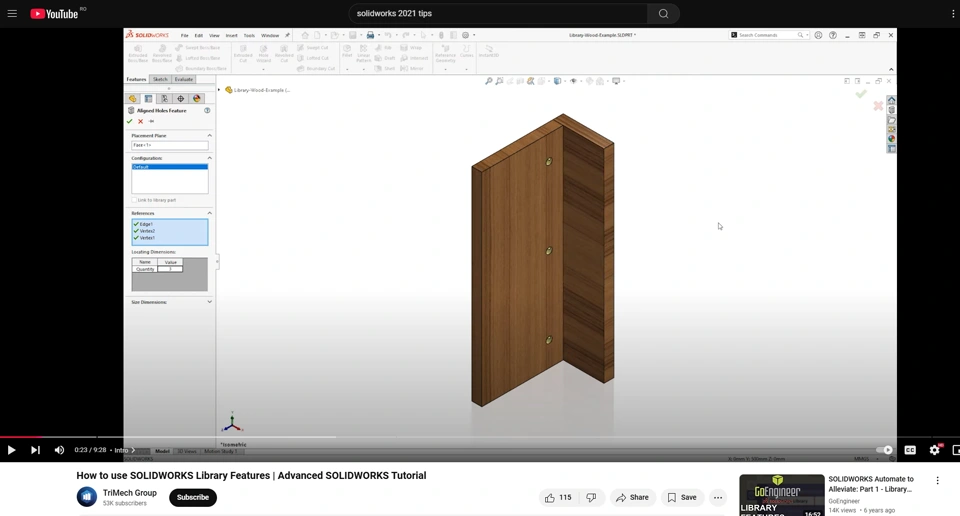Enable Link to library part checkbox
The image size is (960, 516).
(x=135, y=200)
